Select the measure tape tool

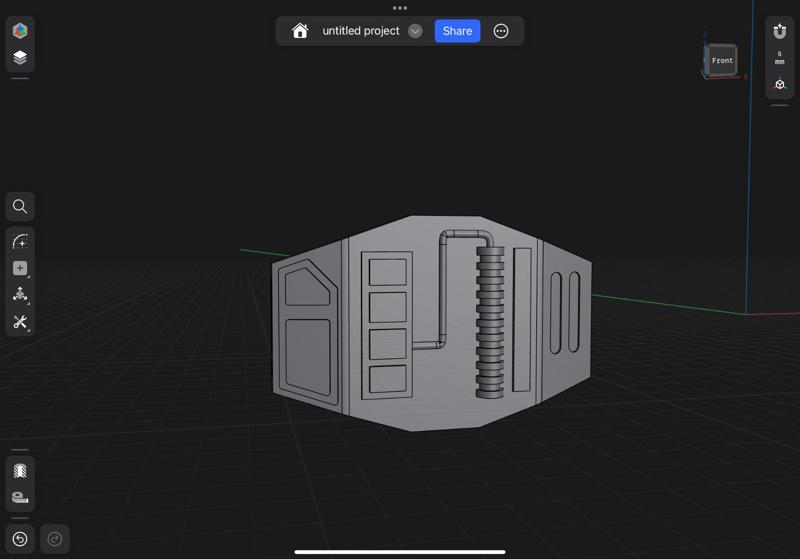click(20, 497)
